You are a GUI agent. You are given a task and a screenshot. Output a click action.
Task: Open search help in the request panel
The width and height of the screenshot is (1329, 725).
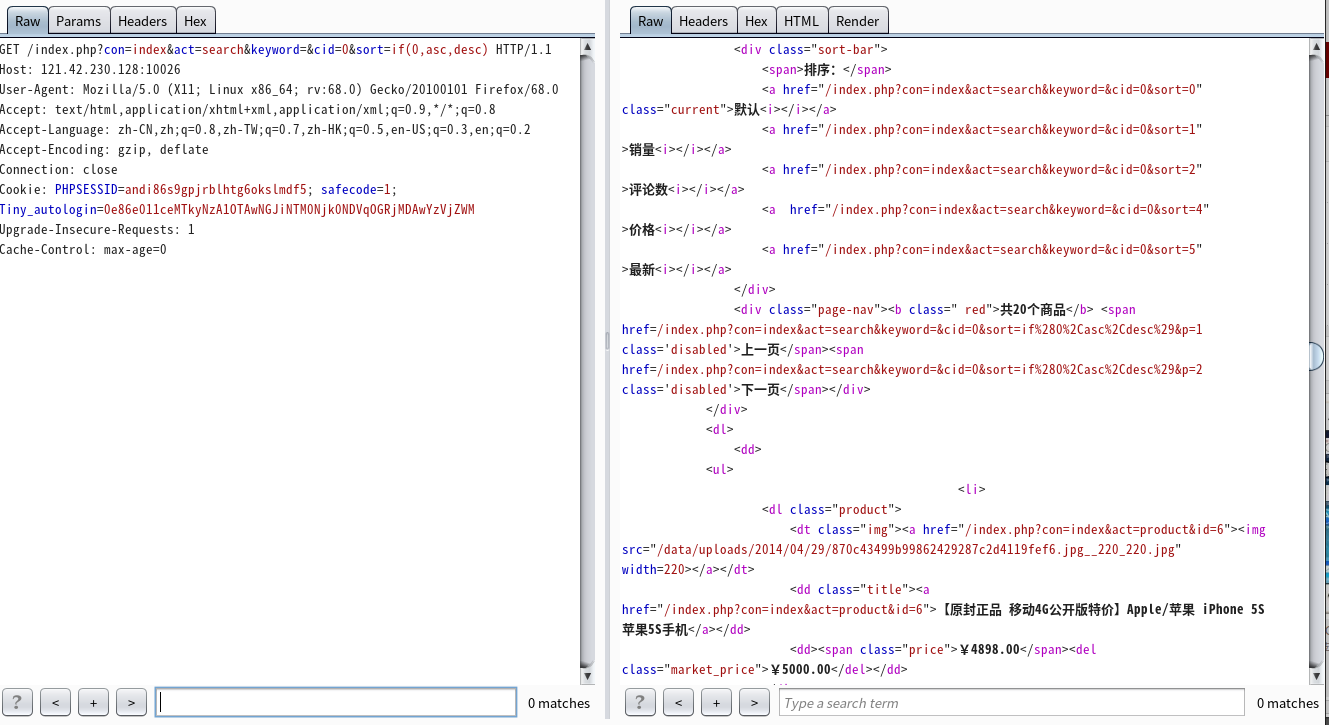coord(18,703)
